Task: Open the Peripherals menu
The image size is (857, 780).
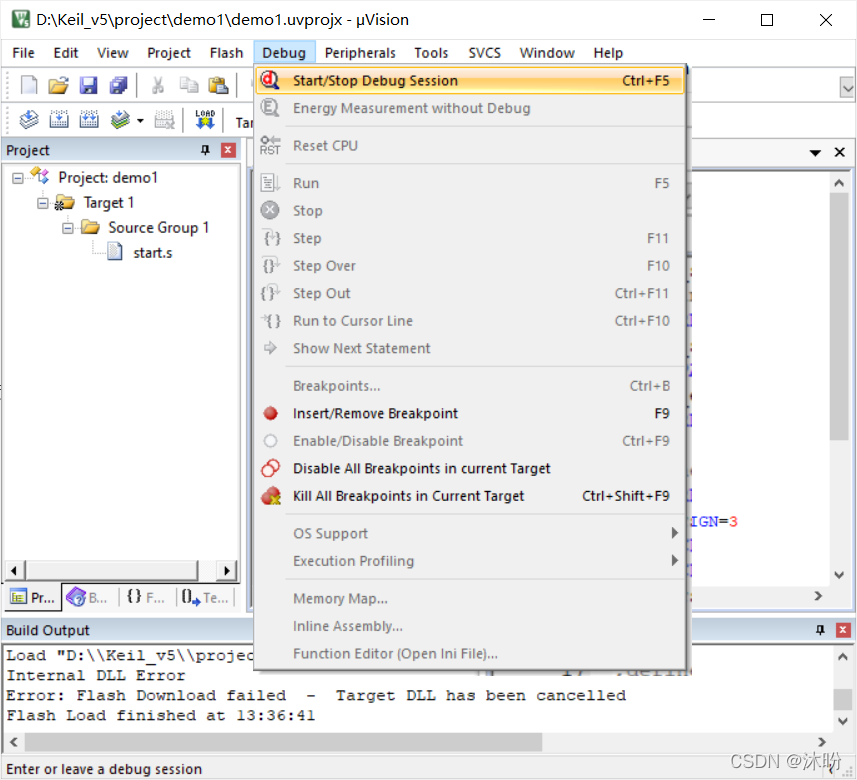Action: tap(360, 53)
